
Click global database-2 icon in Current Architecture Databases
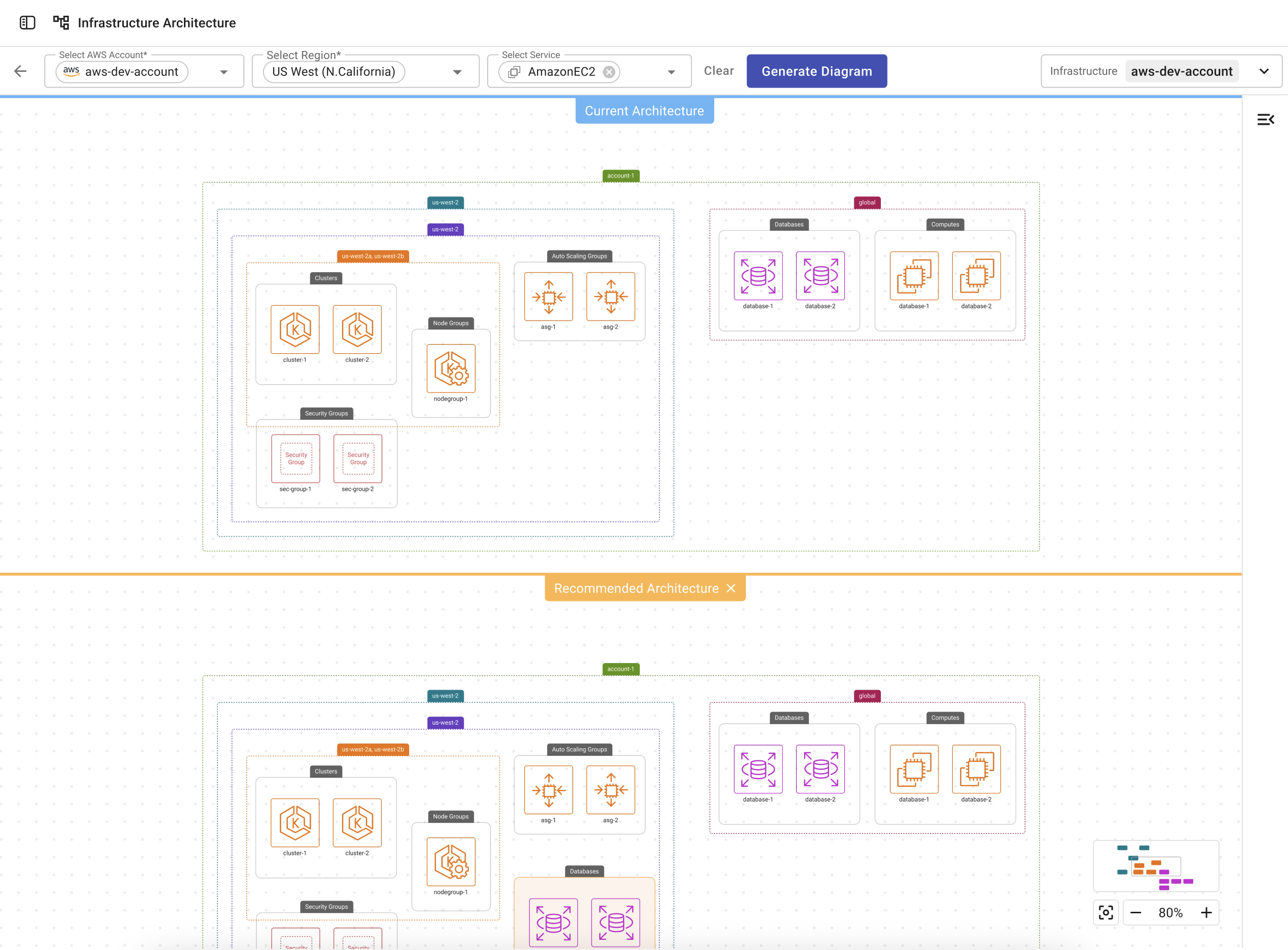click(820, 276)
